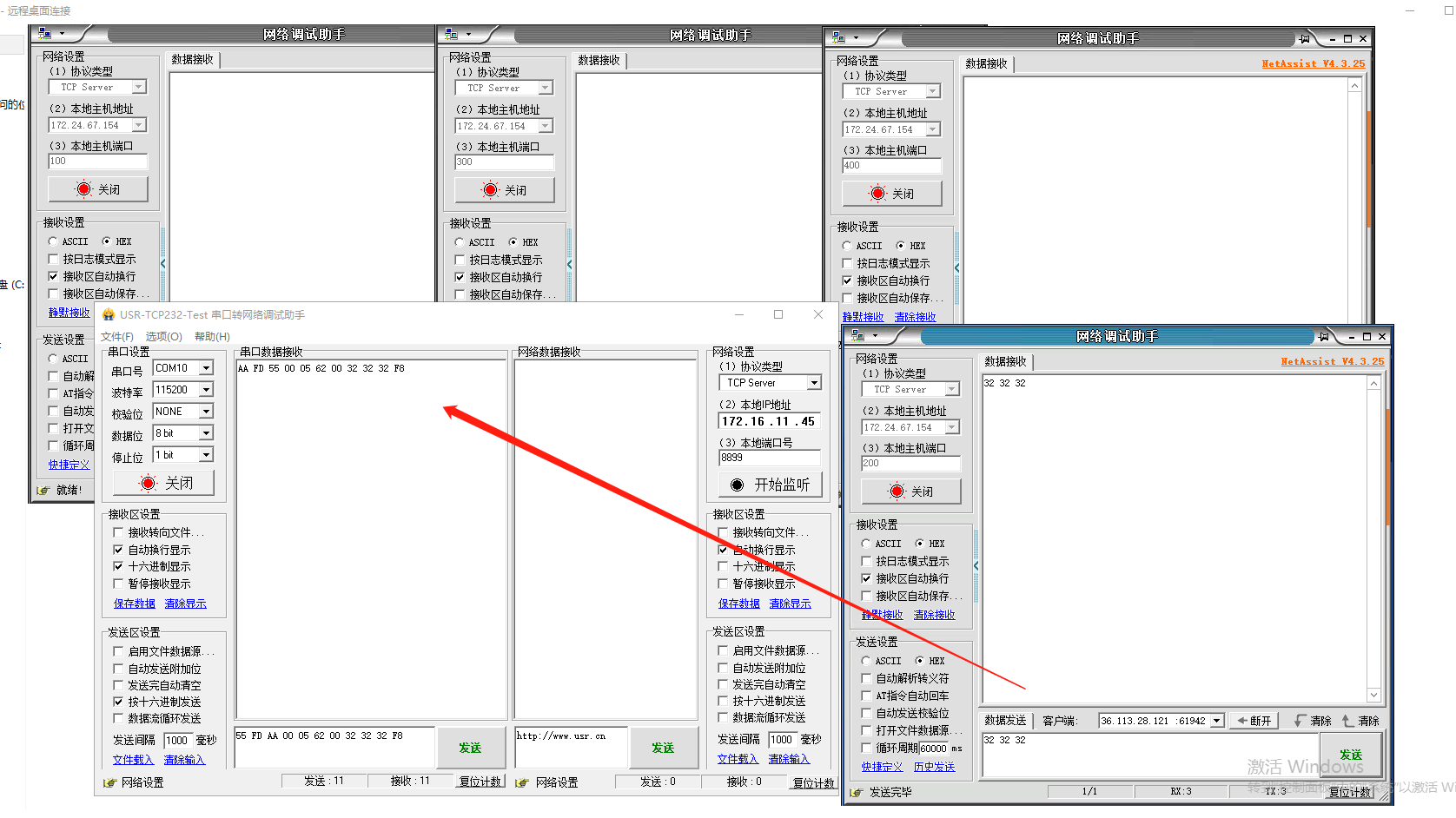Click the 本地端口号 field showing 8899
This screenshot has width=1456, height=818.
click(769, 458)
